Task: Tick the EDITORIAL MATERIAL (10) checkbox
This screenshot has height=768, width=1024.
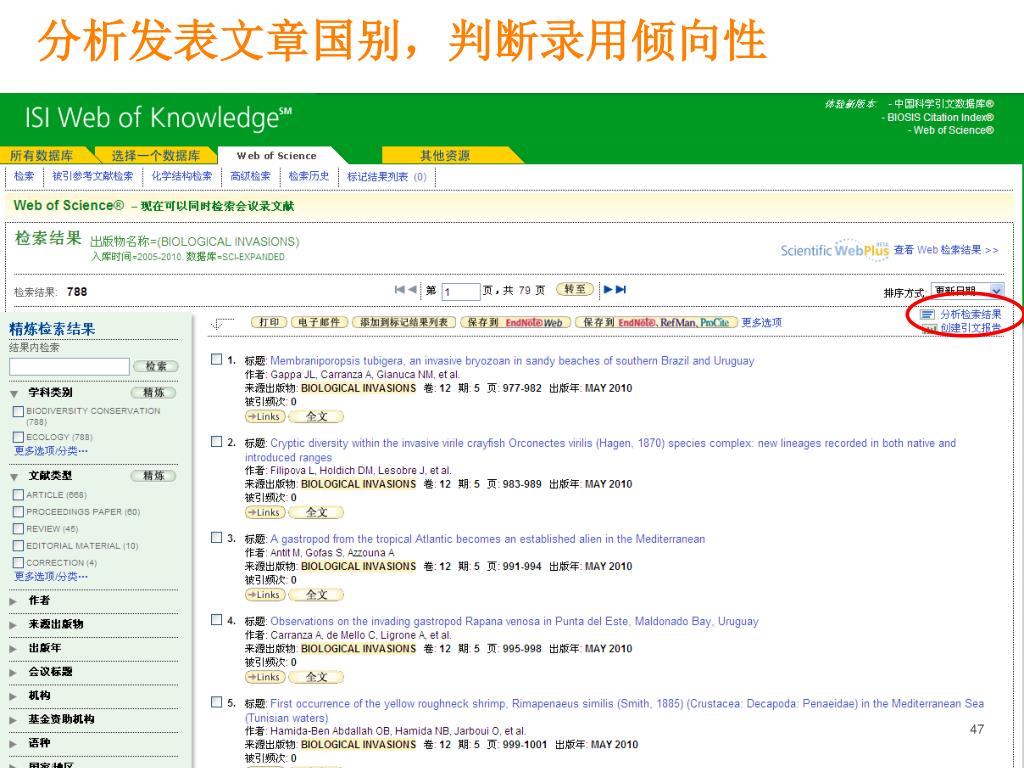Action: pyautogui.click(x=18, y=546)
